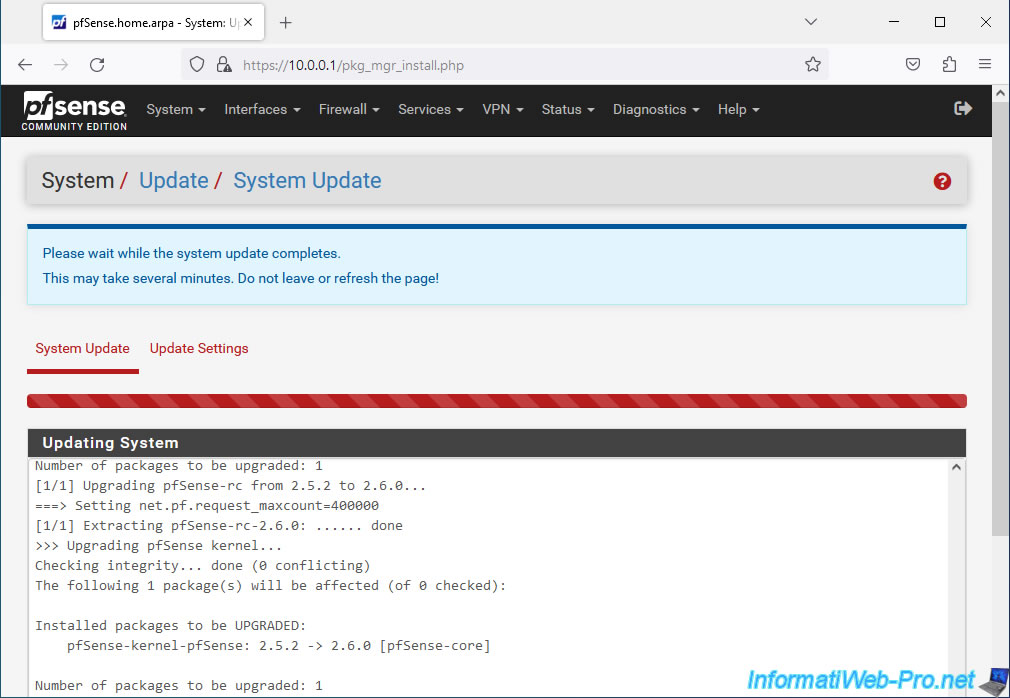Click the page vertical scrollbar thumb
Screen dimensions: 1010x698
(1000, 319)
